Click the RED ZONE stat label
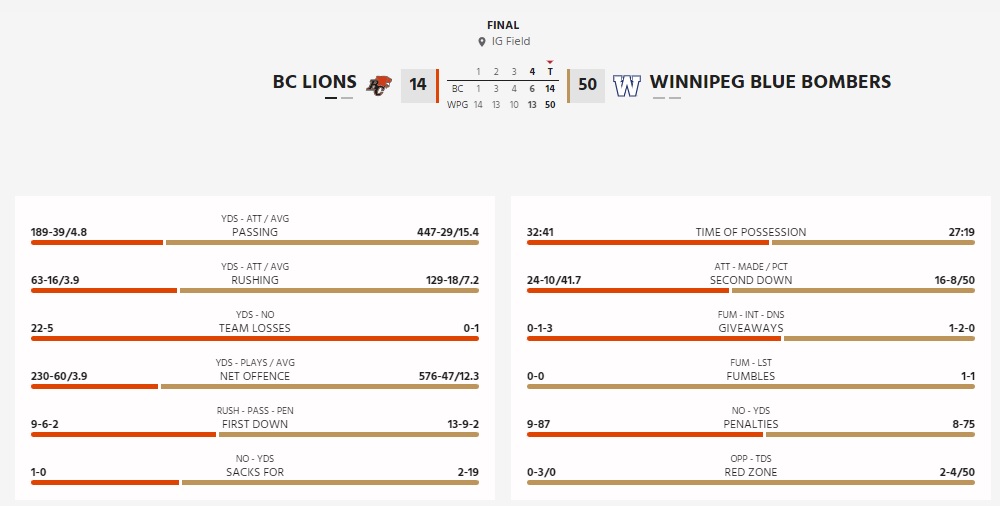The width and height of the screenshot is (1000, 506). 751,472
